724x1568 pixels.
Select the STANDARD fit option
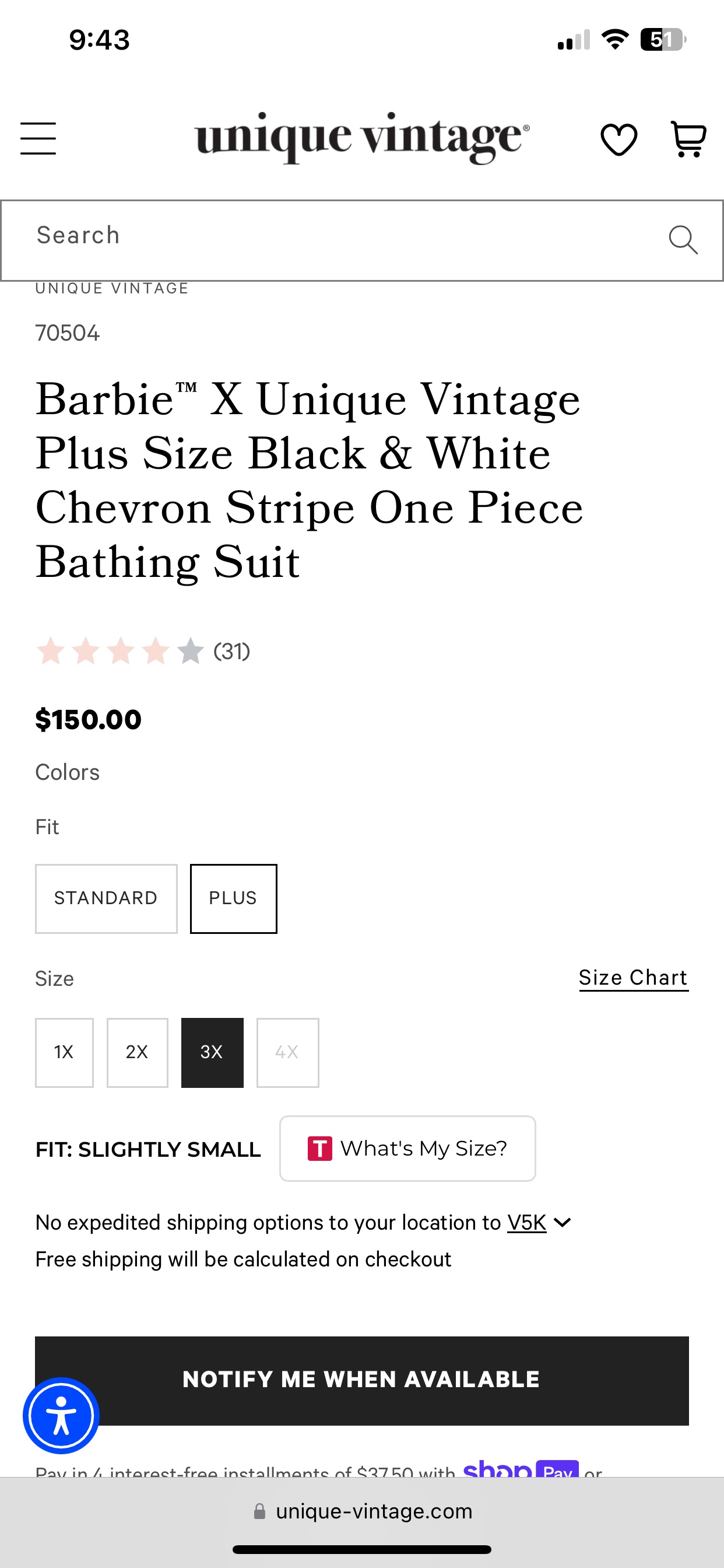click(106, 898)
